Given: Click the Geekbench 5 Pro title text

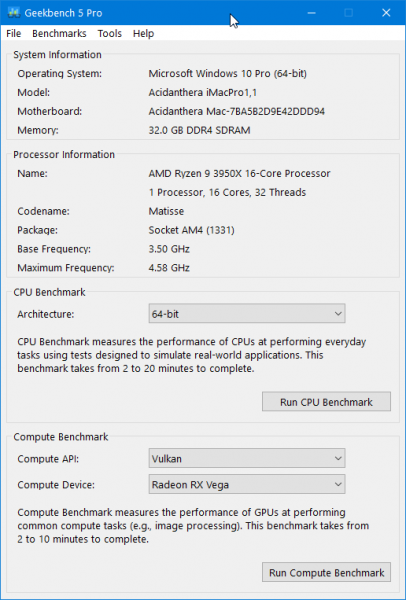Looking at the screenshot, I should point(64,13).
